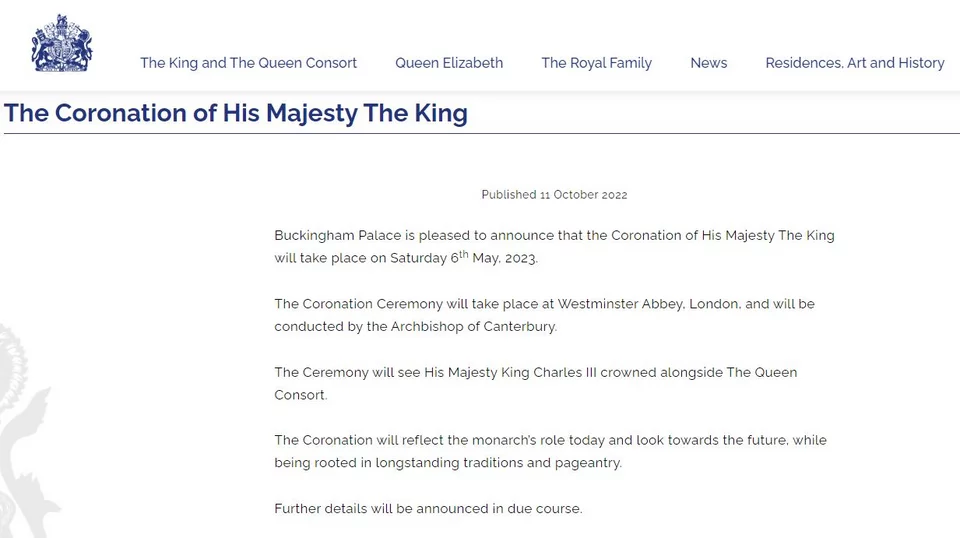Open Residences, Art and History menu

[x=854, y=63]
